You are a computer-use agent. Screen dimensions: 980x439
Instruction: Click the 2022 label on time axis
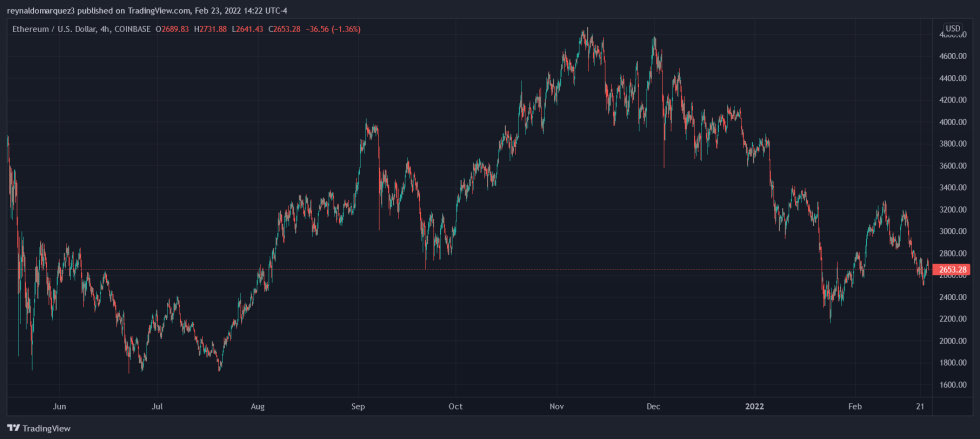[x=756, y=406]
